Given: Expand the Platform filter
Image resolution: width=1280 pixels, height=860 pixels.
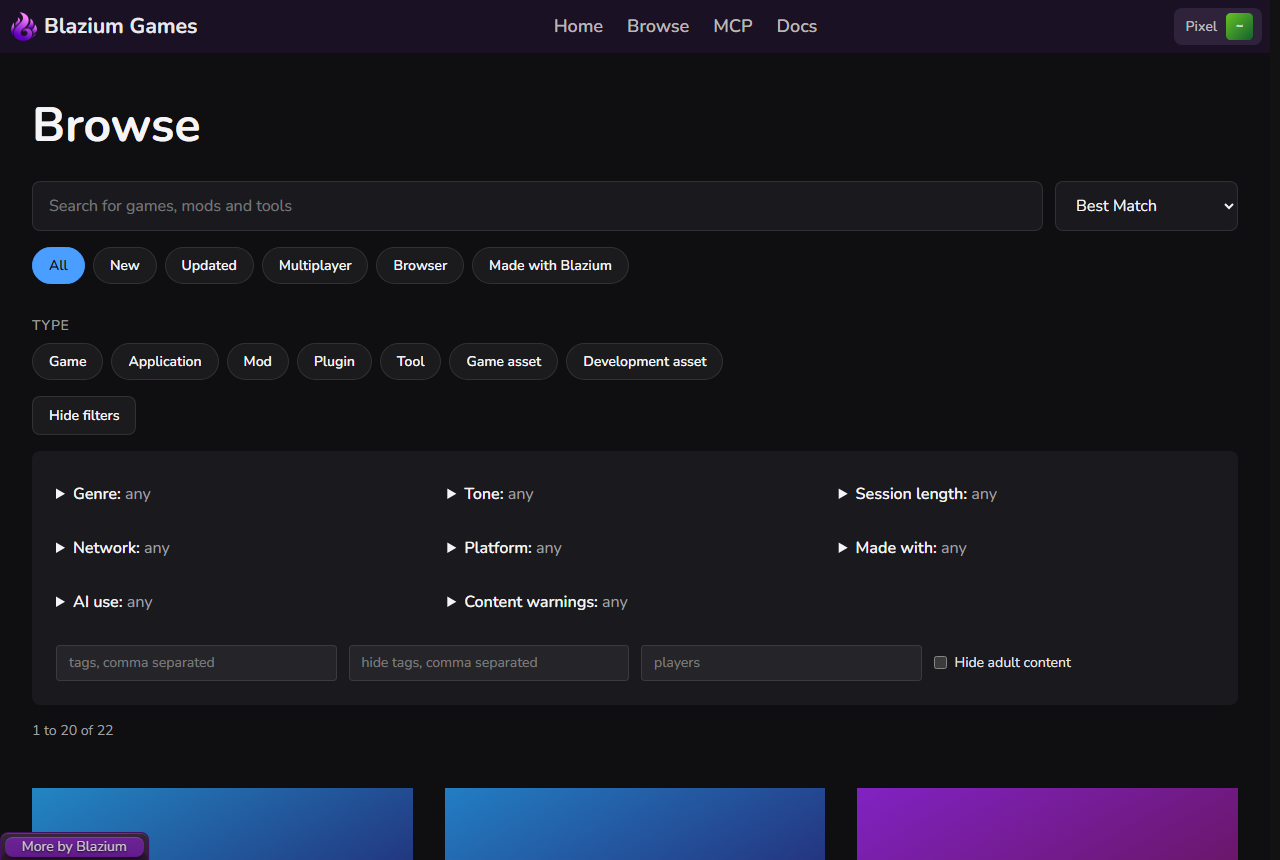Looking at the screenshot, I should (x=504, y=548).
